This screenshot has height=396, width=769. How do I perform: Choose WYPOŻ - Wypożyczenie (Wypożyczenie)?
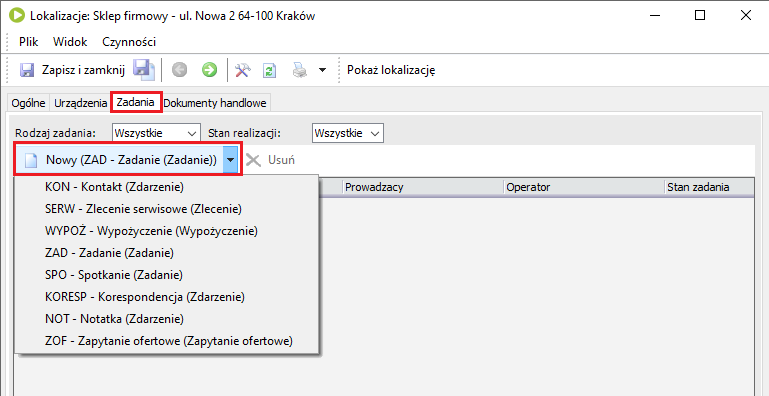[167, 231]
